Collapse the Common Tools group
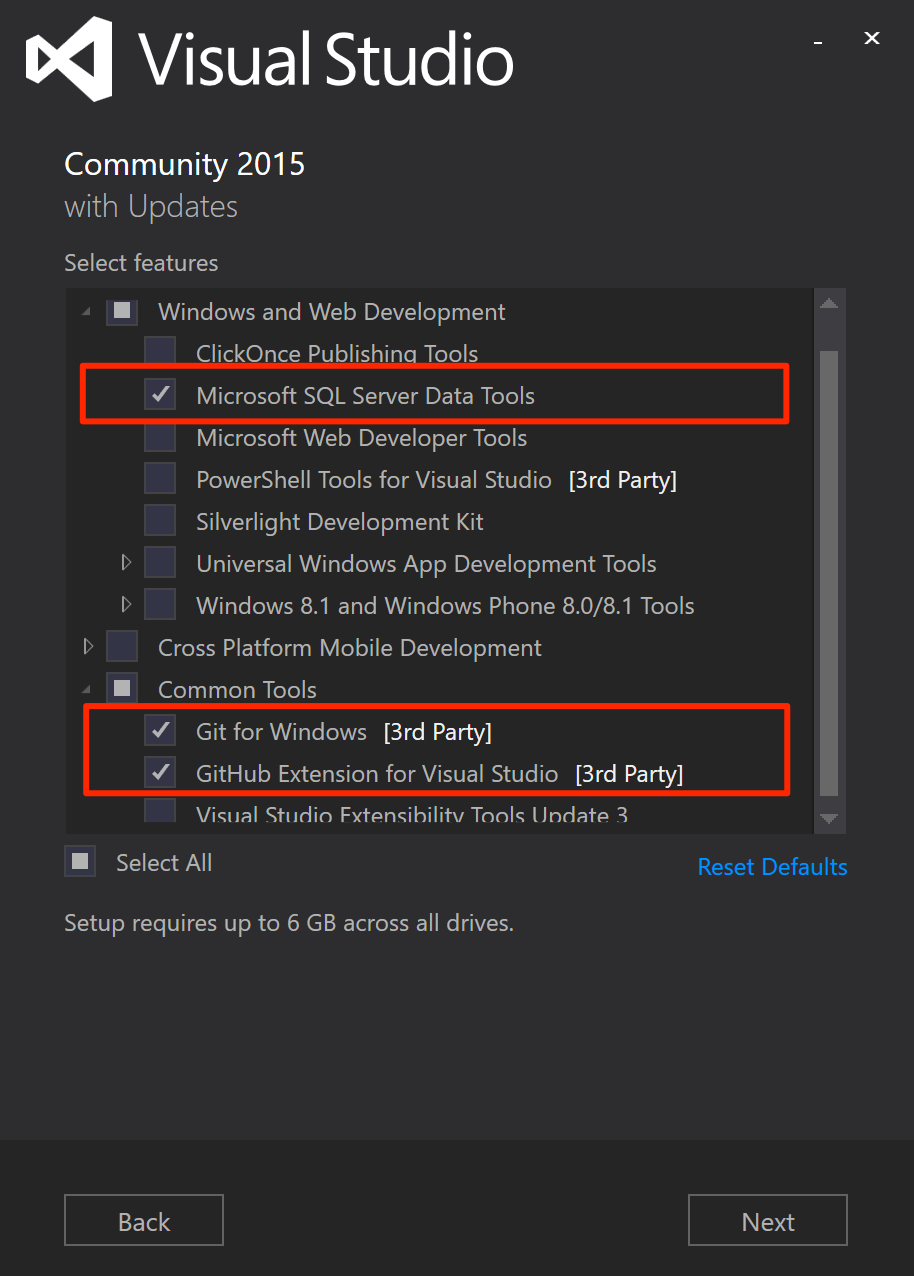This screenshot has width=914, height=1276. pyautogui.click(x=88, y=689)
